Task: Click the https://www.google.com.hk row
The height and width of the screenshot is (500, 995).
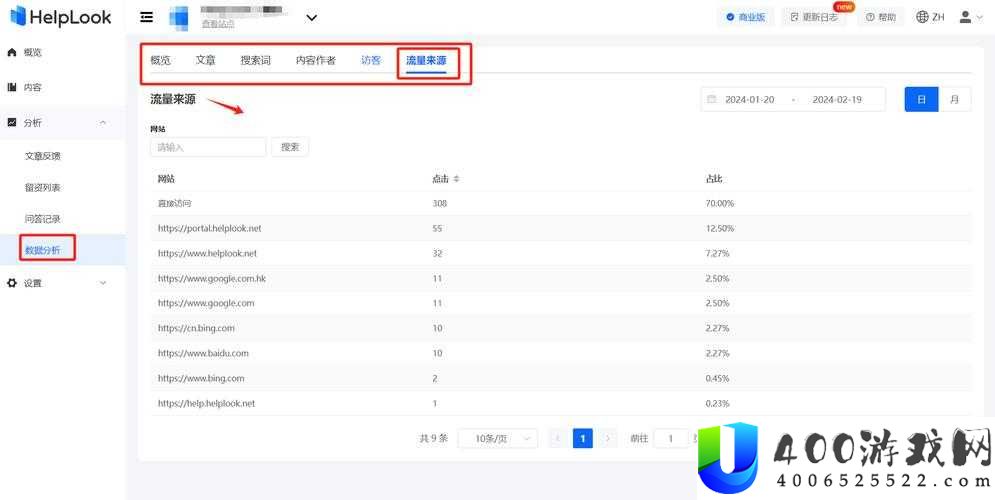Action: tap(560, 279)
